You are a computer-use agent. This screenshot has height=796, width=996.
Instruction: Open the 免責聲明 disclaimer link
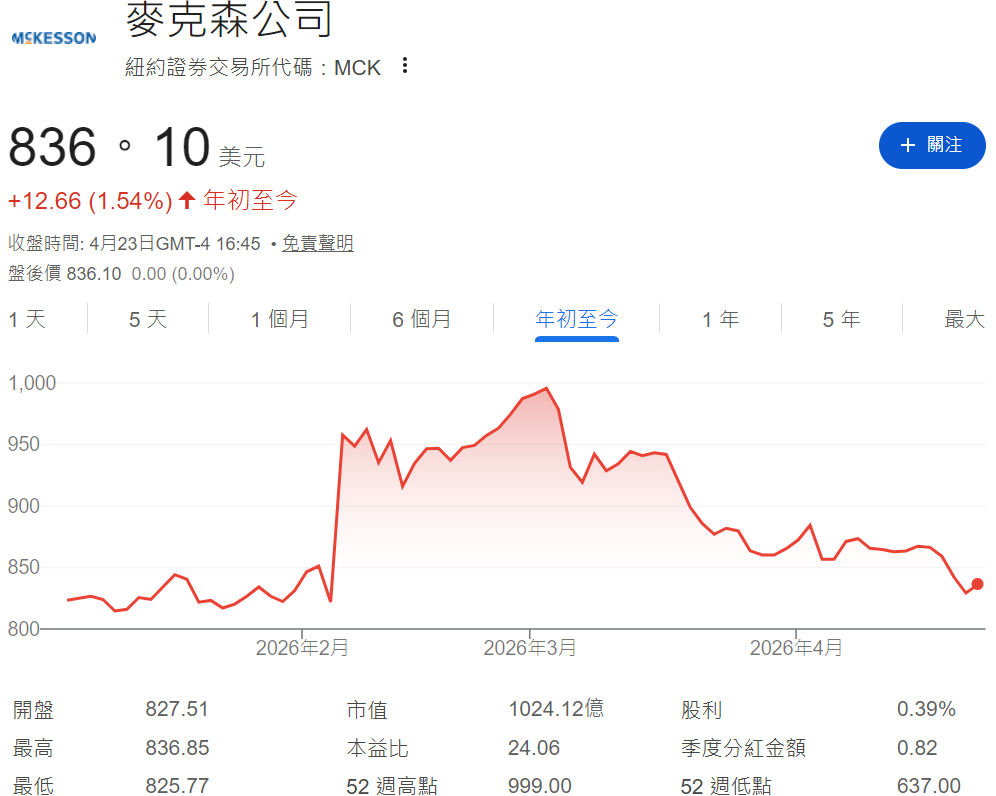(318, 243)
